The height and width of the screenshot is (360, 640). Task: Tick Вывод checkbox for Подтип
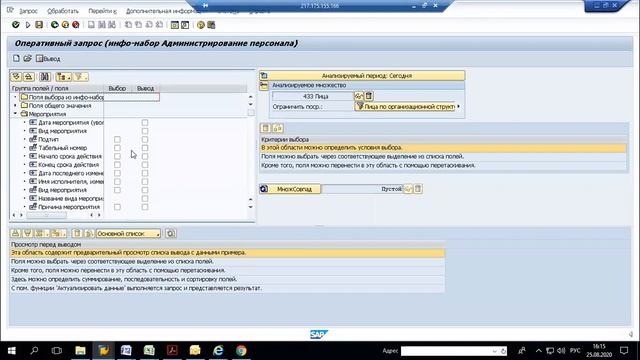[x=145, y=140]
